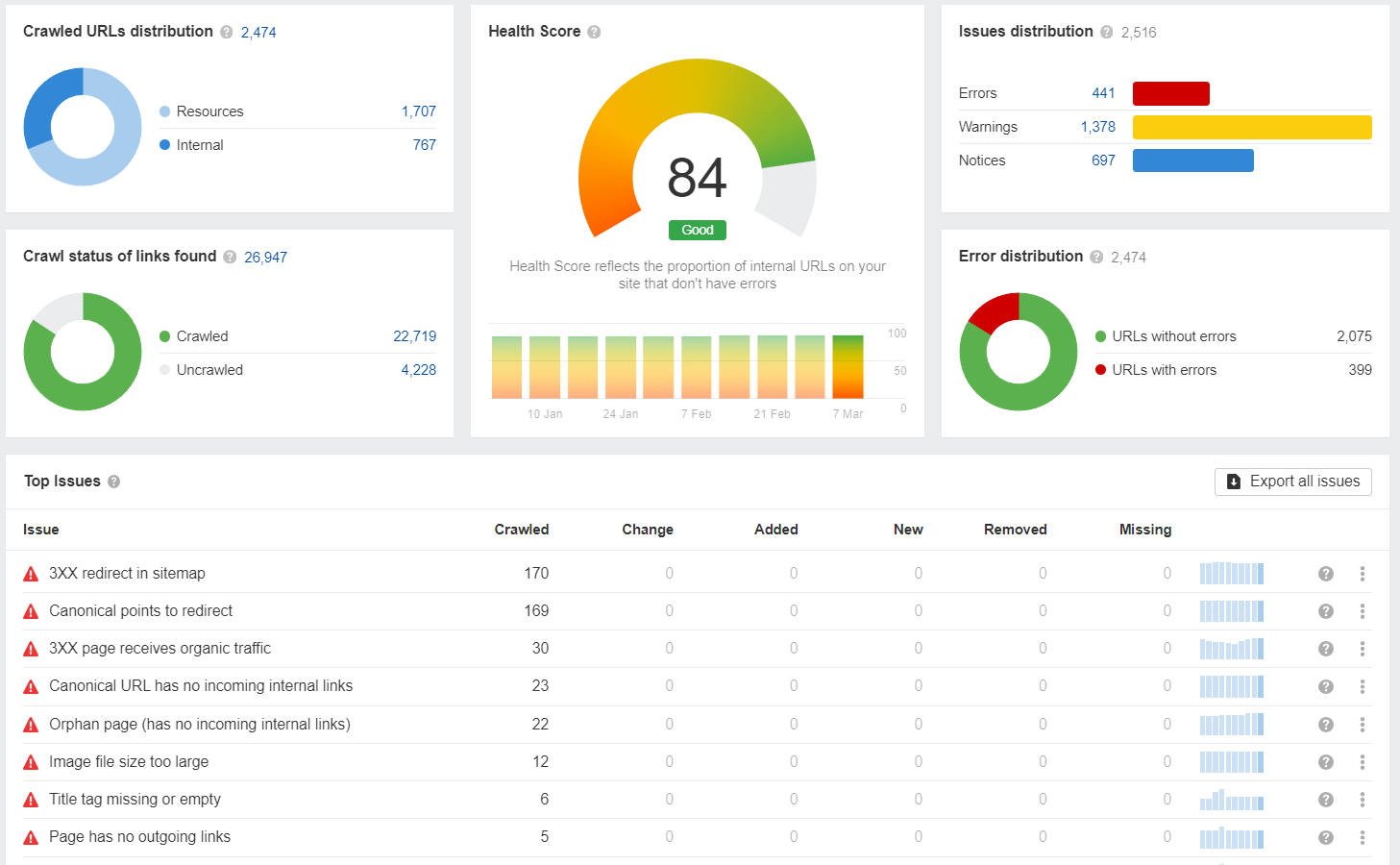Open more options for Canonical URL has no incoming links
Viewport: 1400px width, 865px height.
1363,686
